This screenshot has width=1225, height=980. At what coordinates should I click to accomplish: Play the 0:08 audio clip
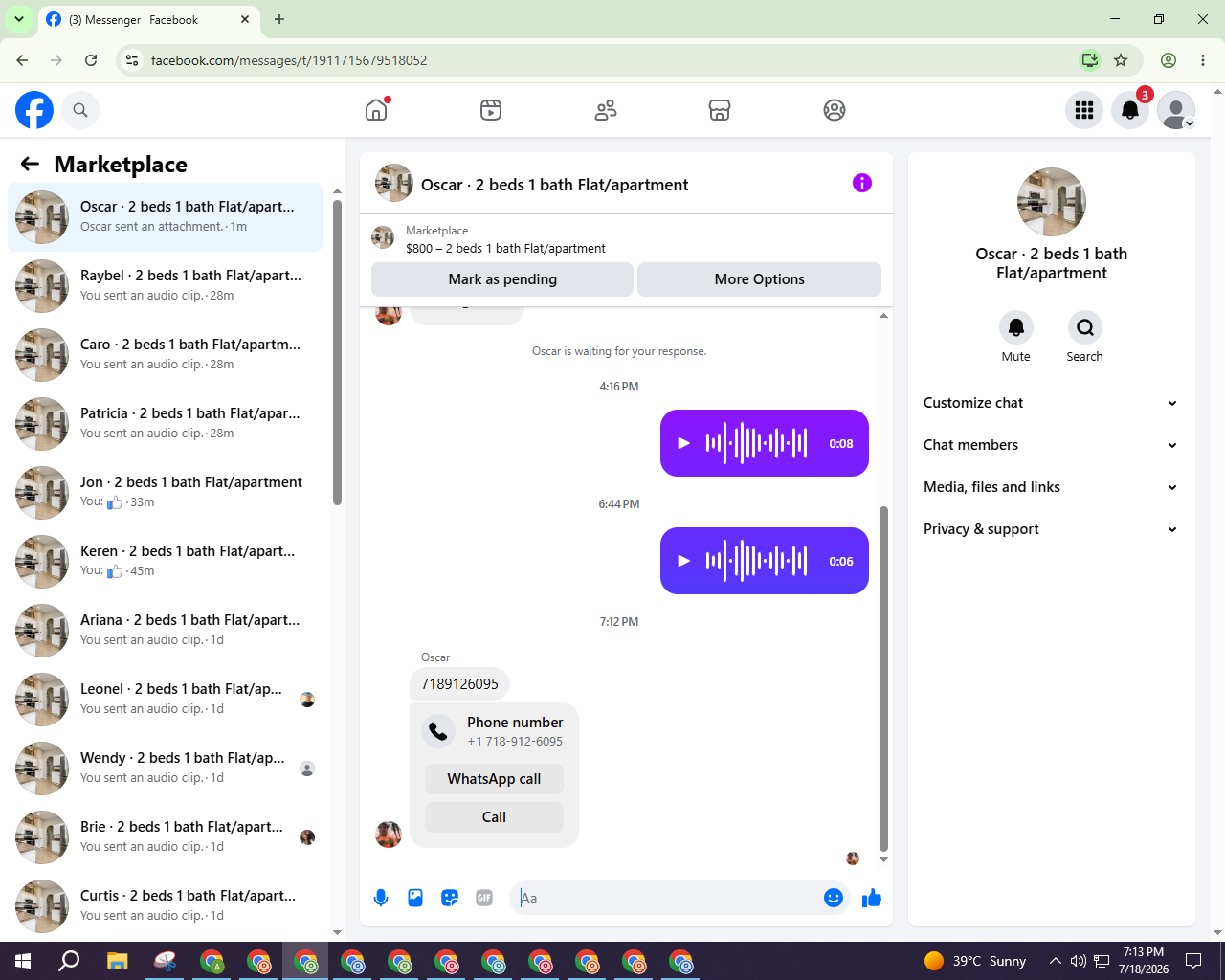pos(683,443)
